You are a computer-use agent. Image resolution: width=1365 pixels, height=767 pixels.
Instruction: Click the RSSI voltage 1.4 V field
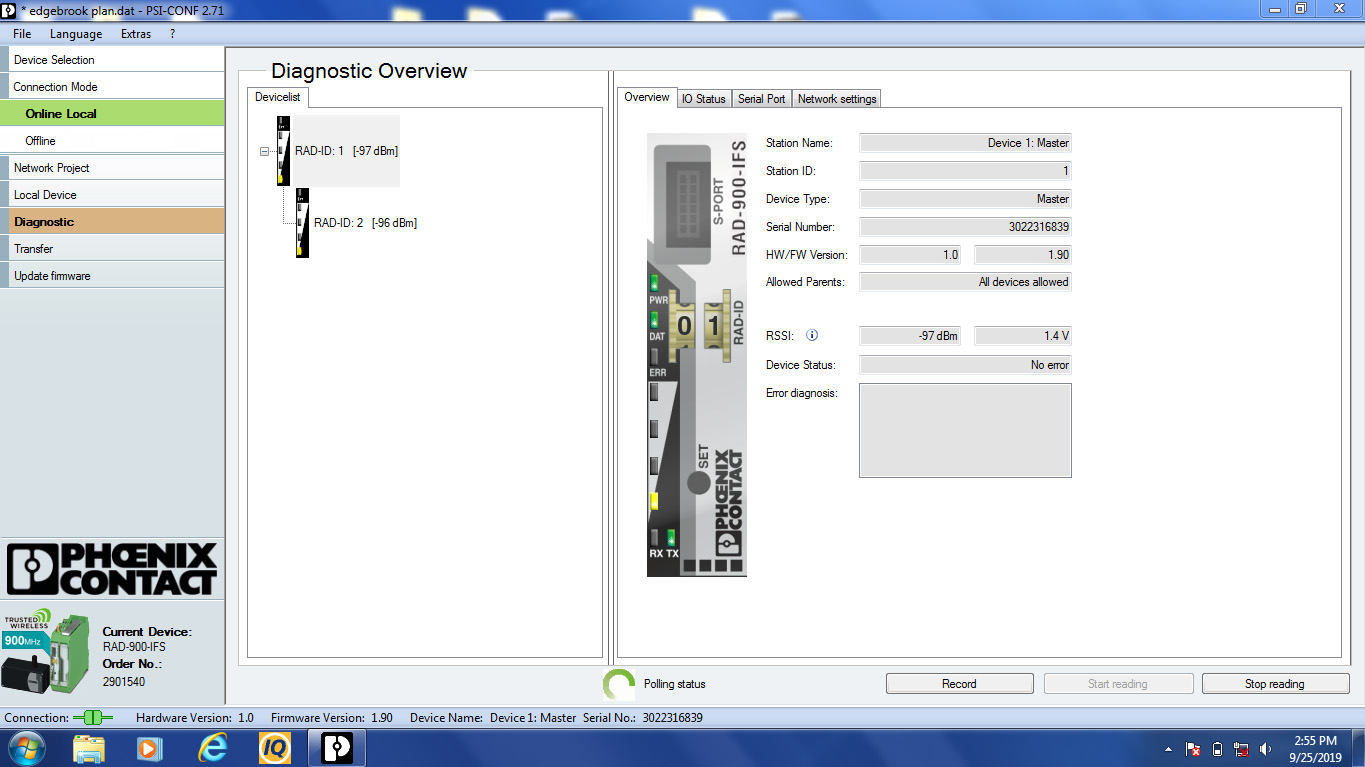coord(1023,336)
